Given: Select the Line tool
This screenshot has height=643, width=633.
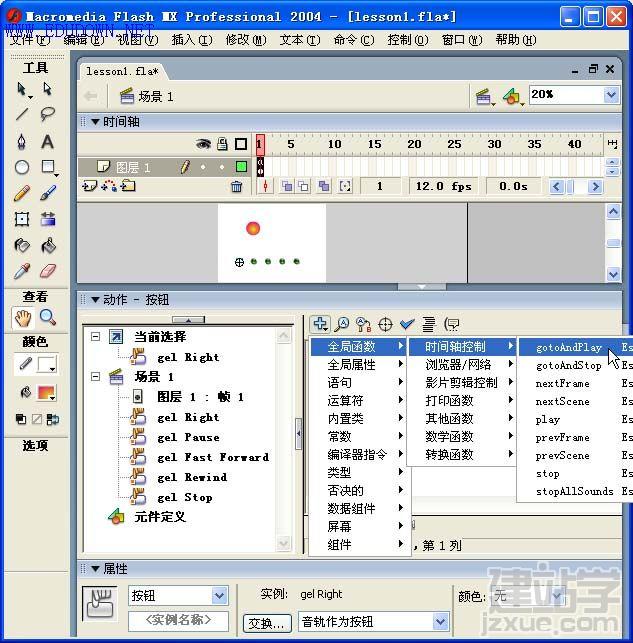Looking at the screenshot, I should point(22,114).
